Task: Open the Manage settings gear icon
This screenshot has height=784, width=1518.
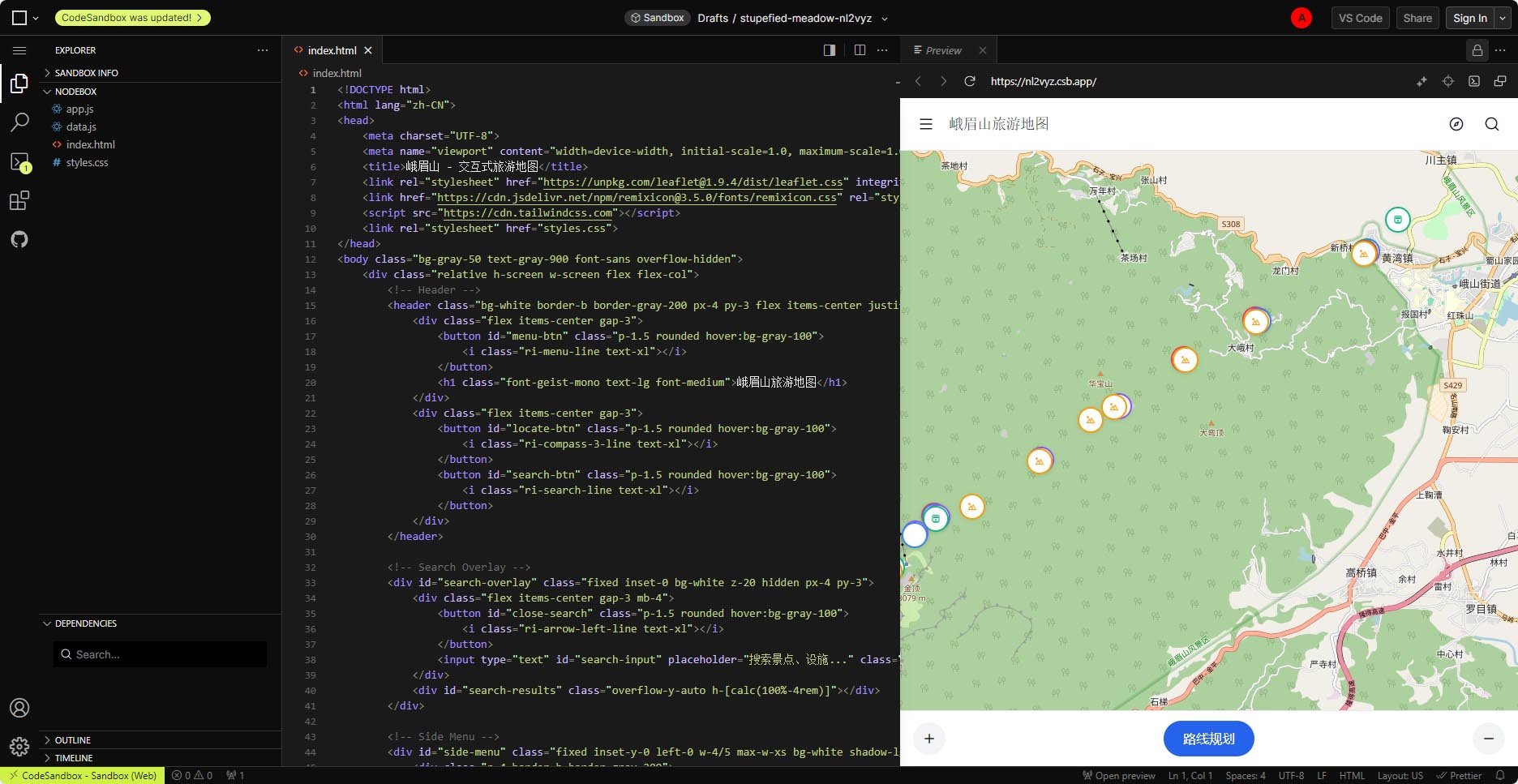Action: point(19,746)
